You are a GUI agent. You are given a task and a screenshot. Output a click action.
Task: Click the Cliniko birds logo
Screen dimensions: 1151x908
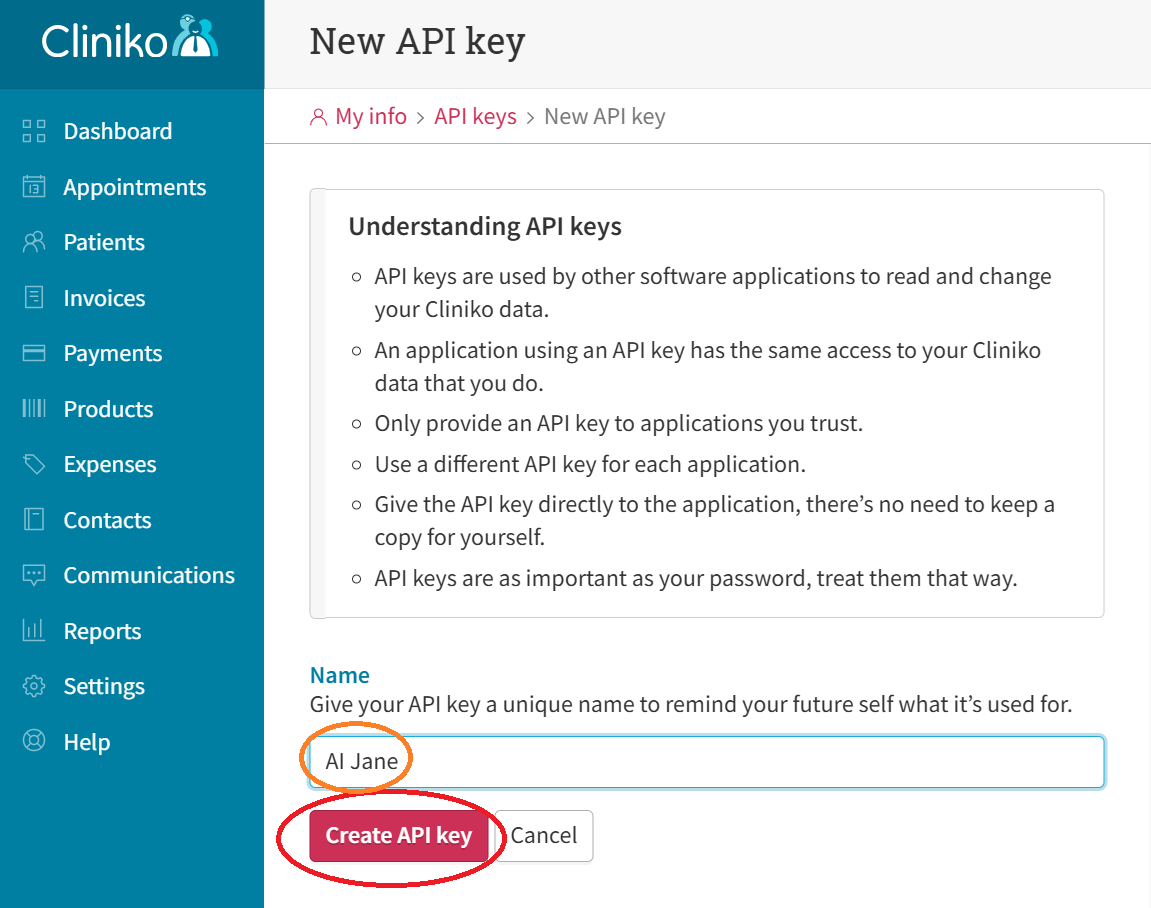(x=190, y=38)
